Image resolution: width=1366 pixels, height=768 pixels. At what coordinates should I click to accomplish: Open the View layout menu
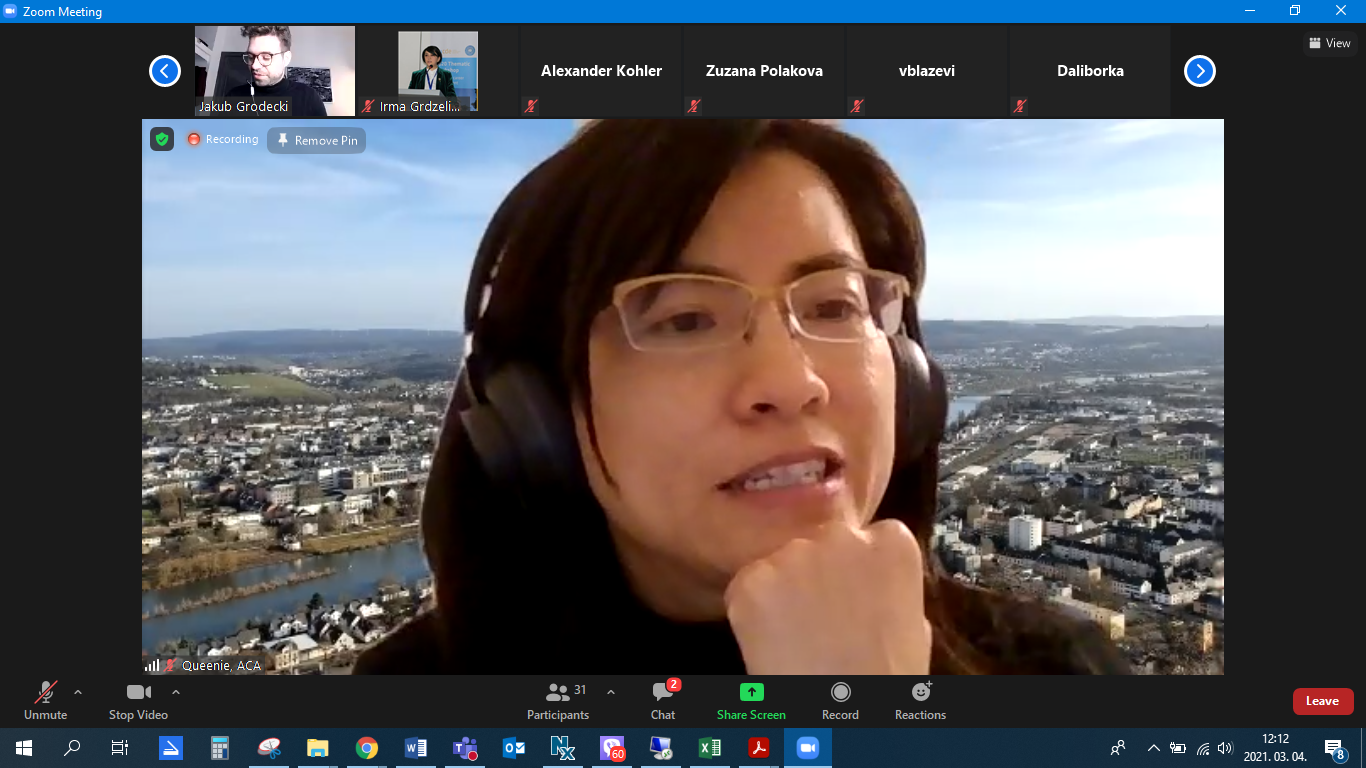coord(1330,43)
